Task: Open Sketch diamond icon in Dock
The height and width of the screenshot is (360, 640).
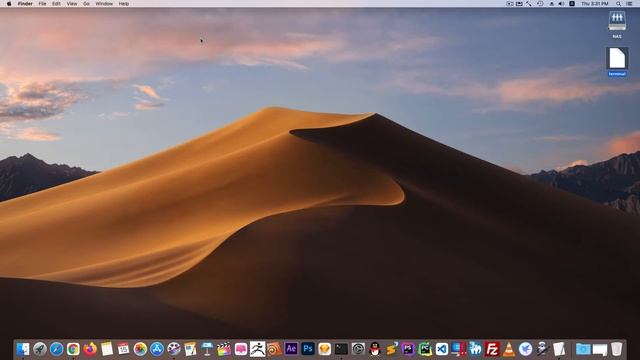Action: (x=324, y=349)
